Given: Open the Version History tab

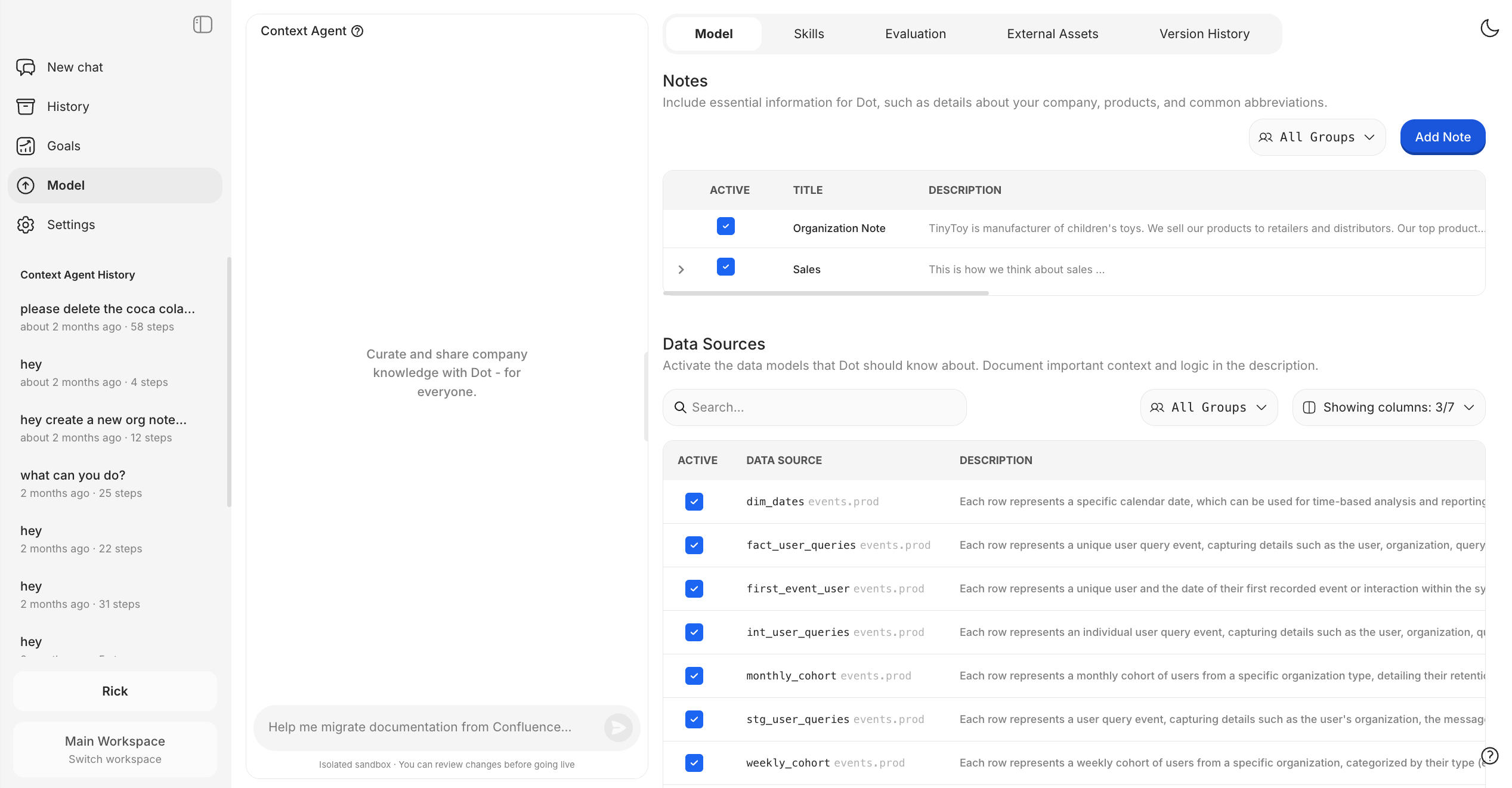Looking at the screenshot, I should pos(1204,34).
